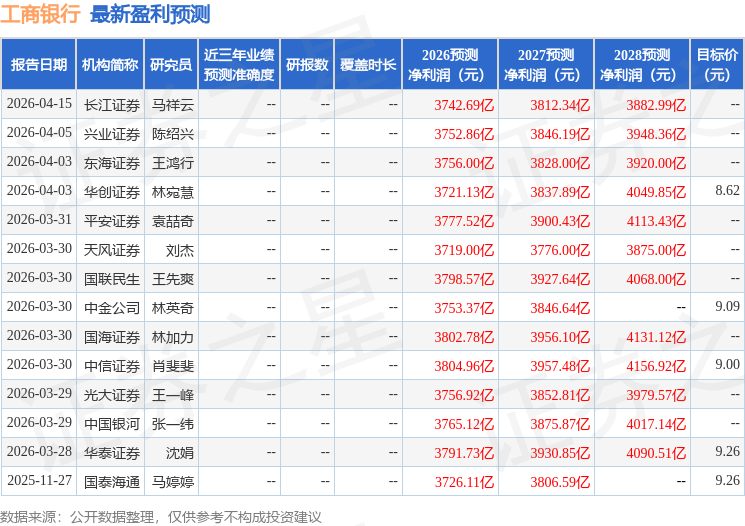Click analyst name 沈娟

tap(180, 453)
